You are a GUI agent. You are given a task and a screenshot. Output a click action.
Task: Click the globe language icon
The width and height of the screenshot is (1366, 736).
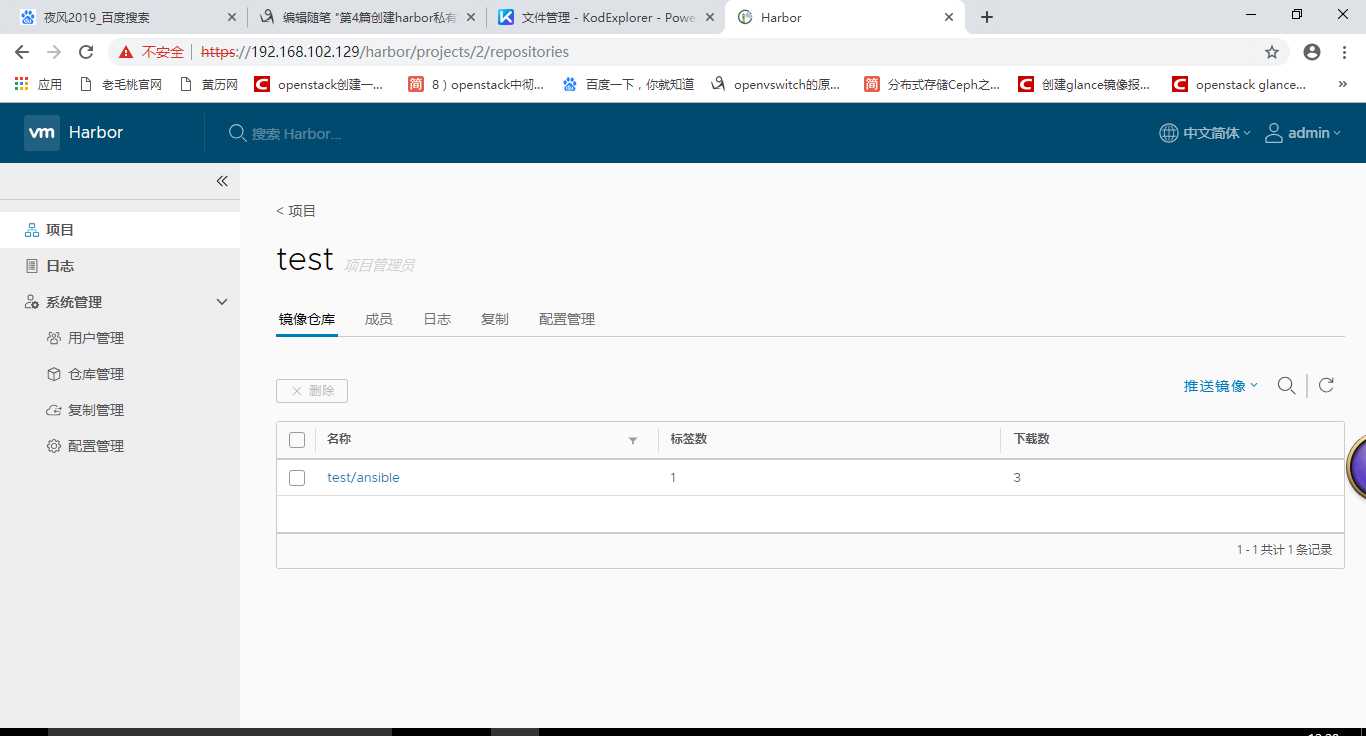(x=1168, y=133)
